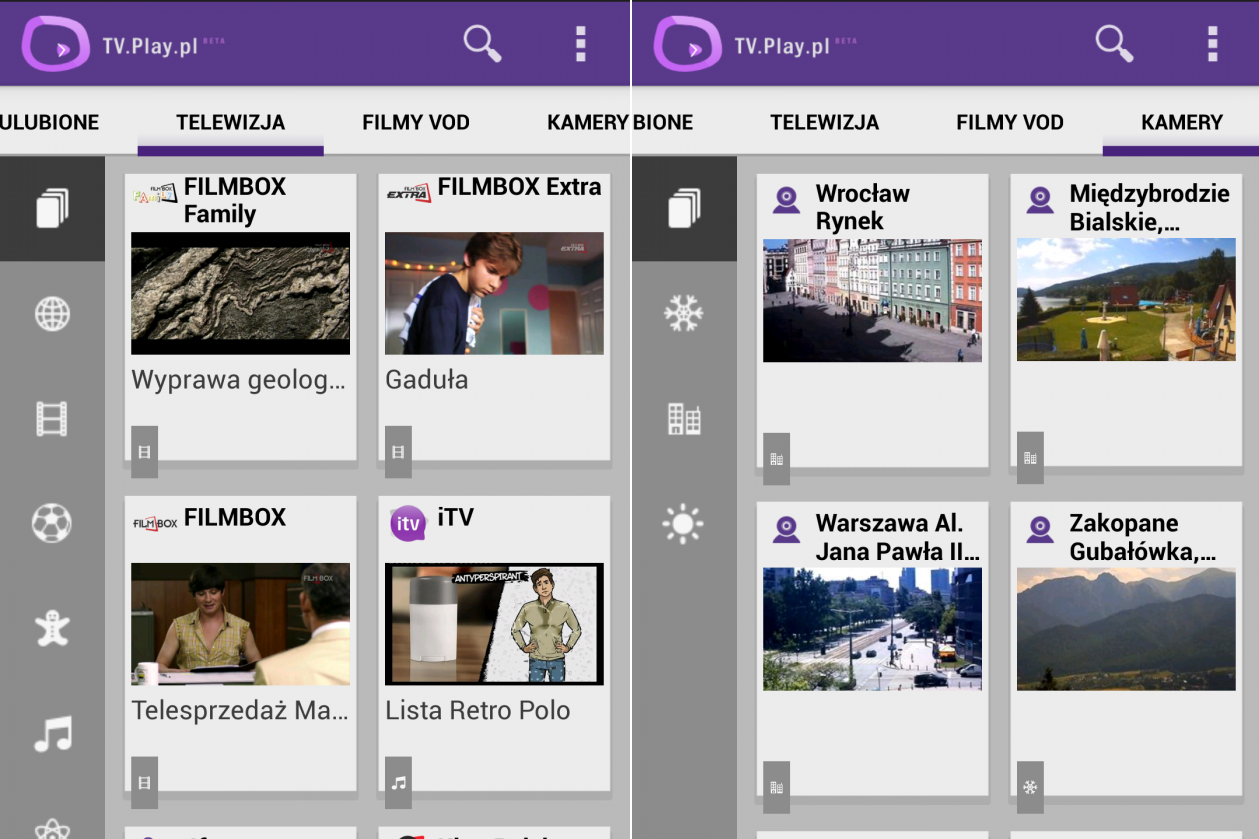Select the globe category in Telewizja sidebar
The width and height of the screenshot is (1259, 839).
pos(52,313)
